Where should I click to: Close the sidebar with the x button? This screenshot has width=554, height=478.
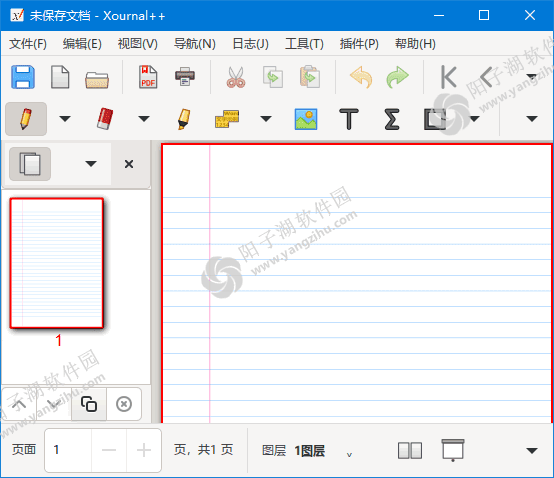(129, 164)
